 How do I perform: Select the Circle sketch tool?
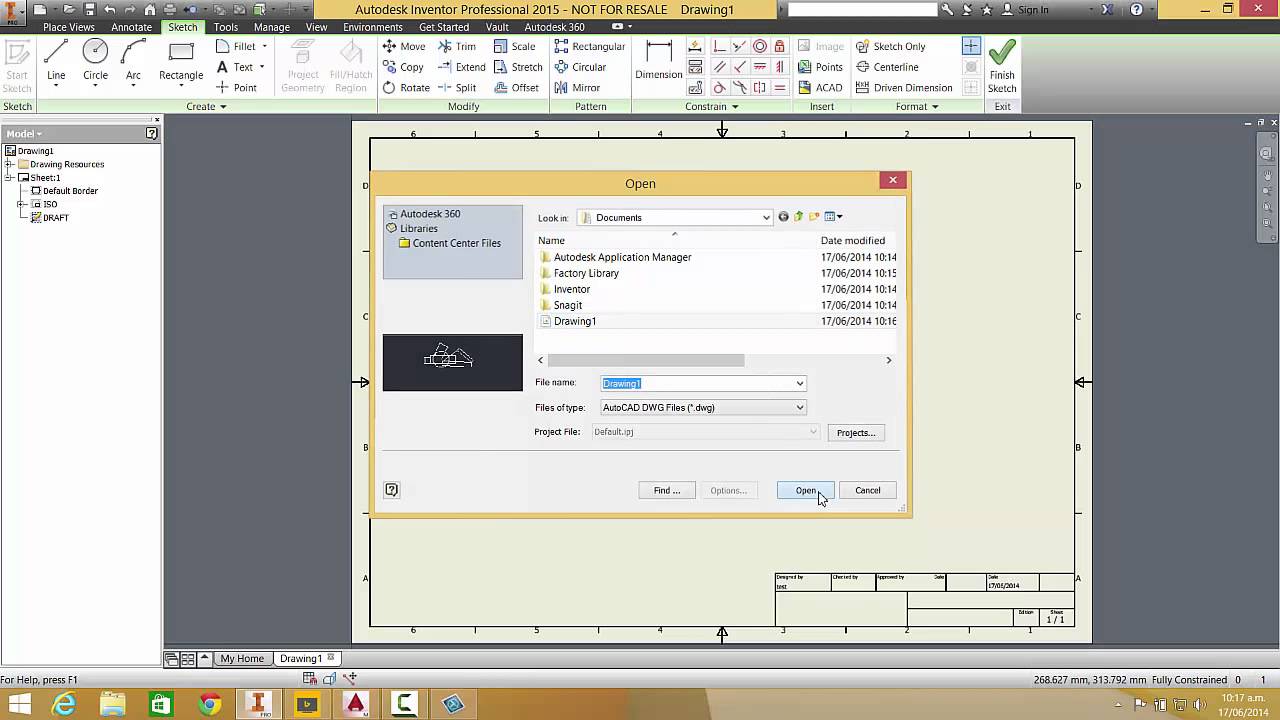click(x=95, y=62)
